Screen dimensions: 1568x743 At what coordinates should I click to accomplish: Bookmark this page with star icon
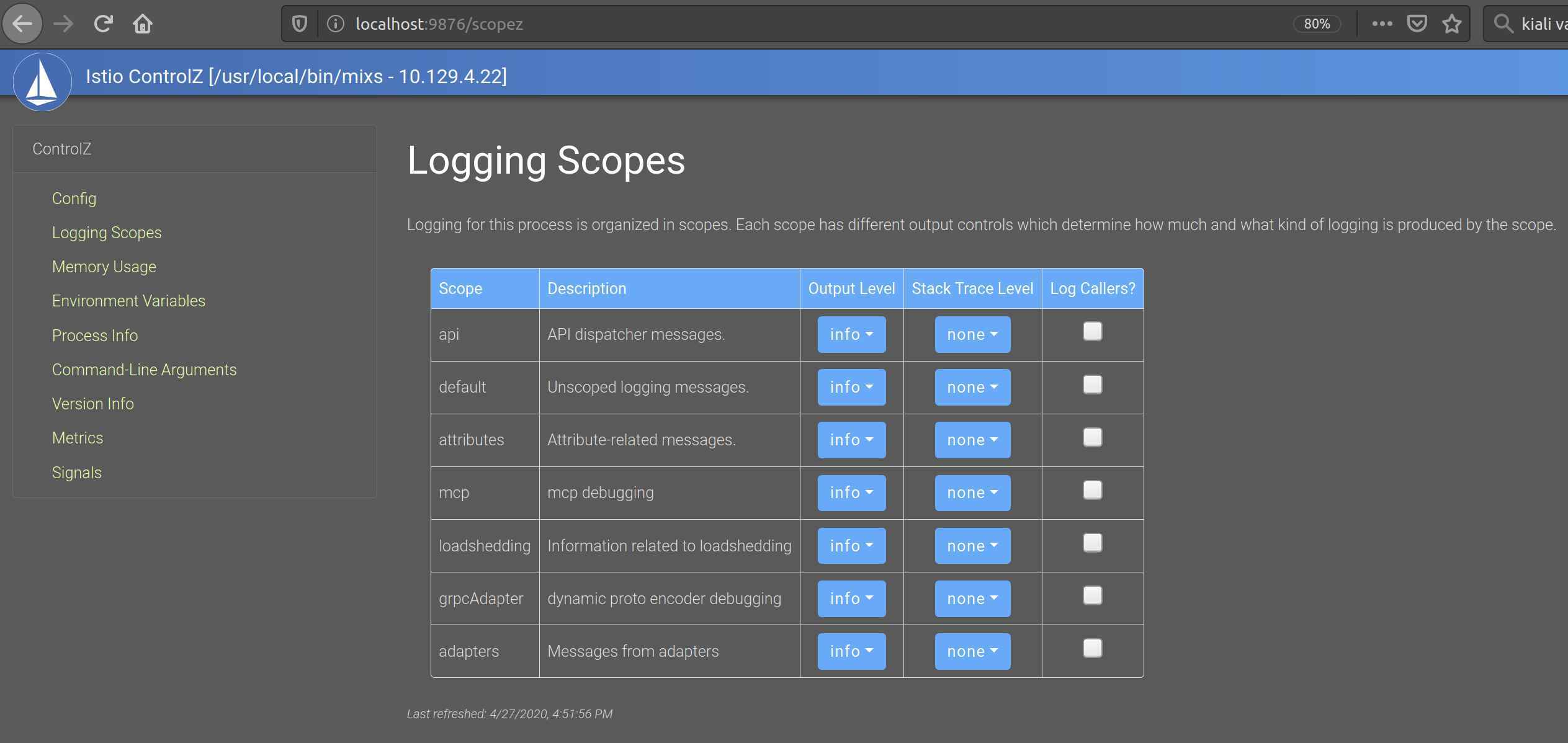(x=1451, y=24)
